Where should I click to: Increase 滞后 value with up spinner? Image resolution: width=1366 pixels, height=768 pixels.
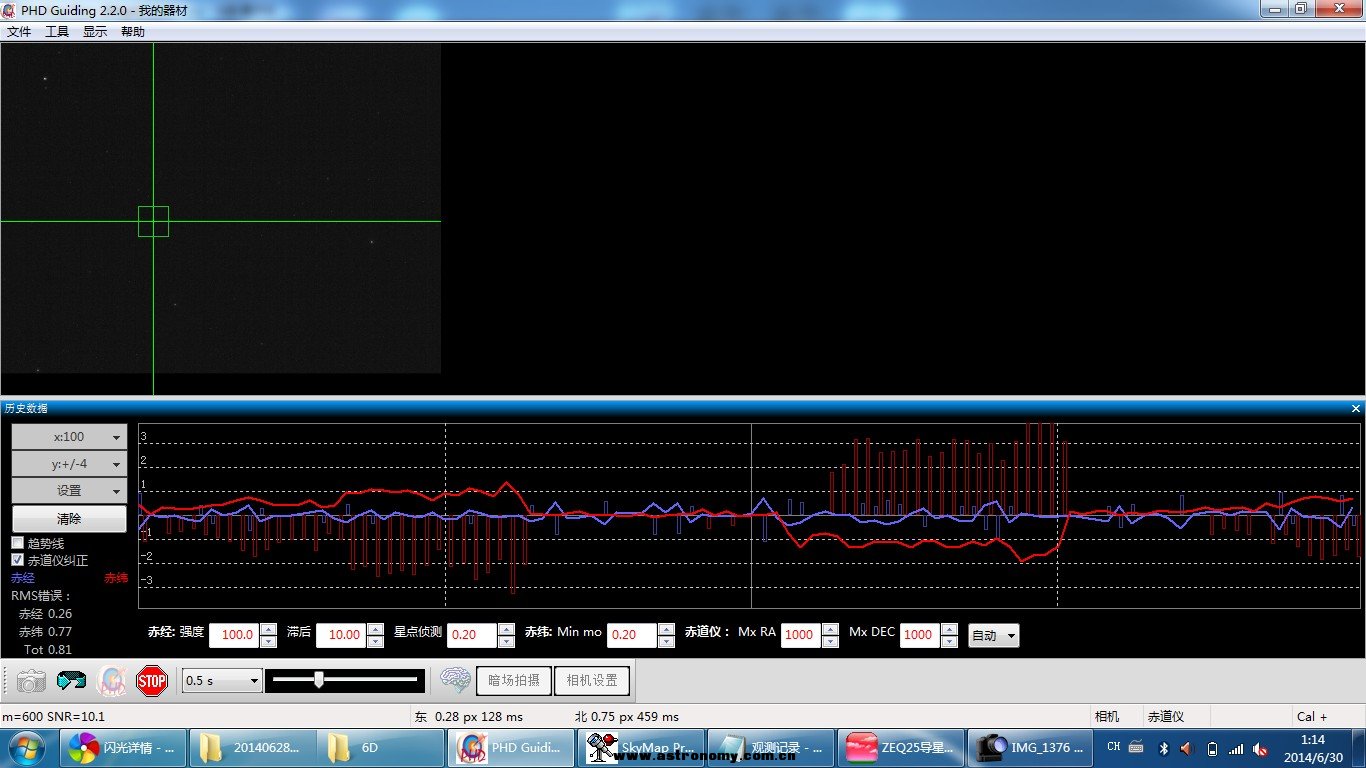coord(375,629)
